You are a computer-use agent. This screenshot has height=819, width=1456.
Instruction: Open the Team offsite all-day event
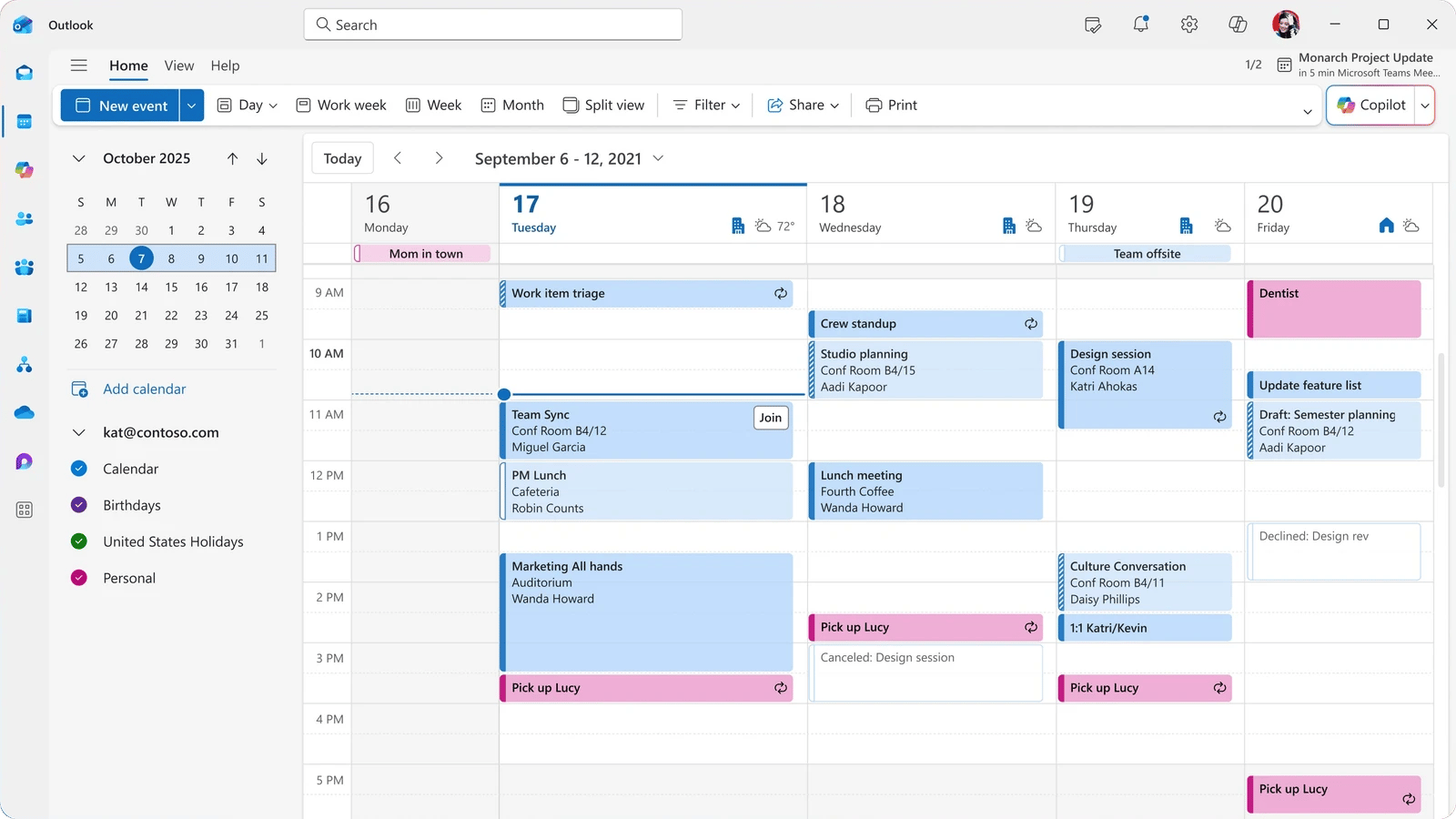click(1145, 254)
